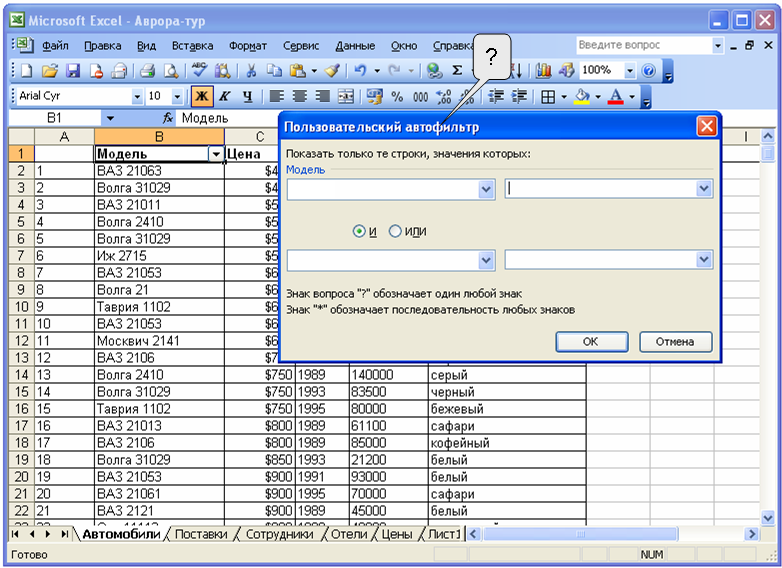Insert hyperlink globe icon
This screenshot has height=568, width=782.
click(x=434, y=71)
